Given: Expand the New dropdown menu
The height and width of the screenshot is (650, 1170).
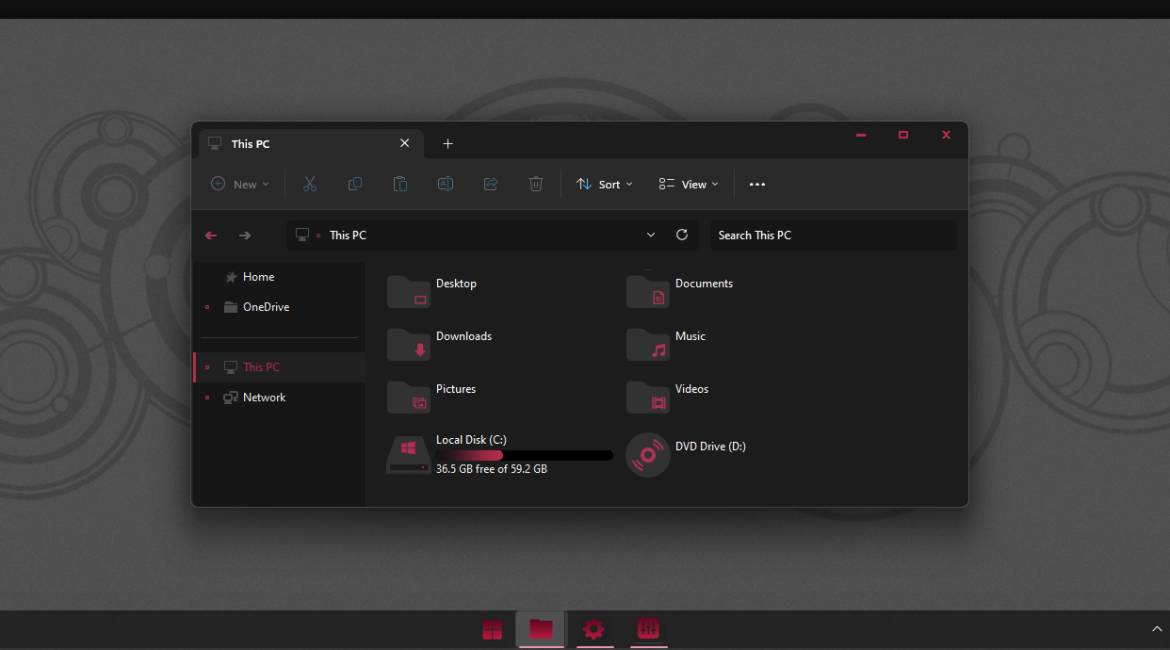Looking at the screenshot, I should click(240, 184).
